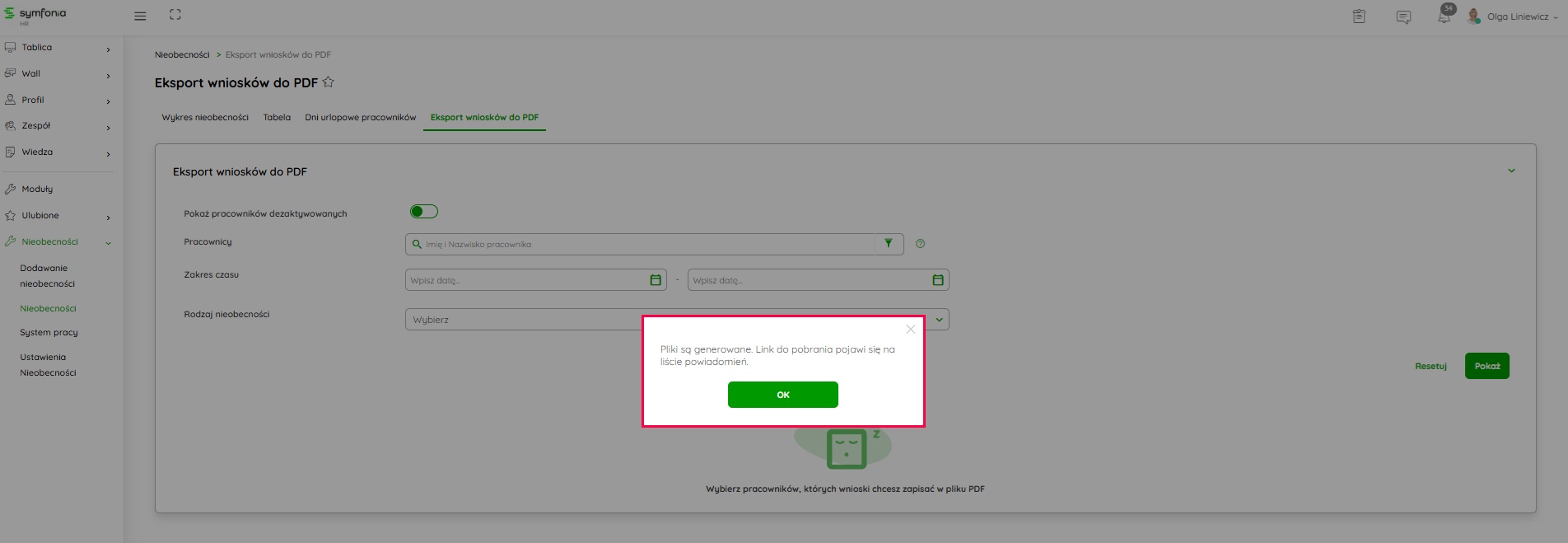Open Olga Liniewicz user menu
This screenshot has height=543, width=1568.
point(1517,16)
